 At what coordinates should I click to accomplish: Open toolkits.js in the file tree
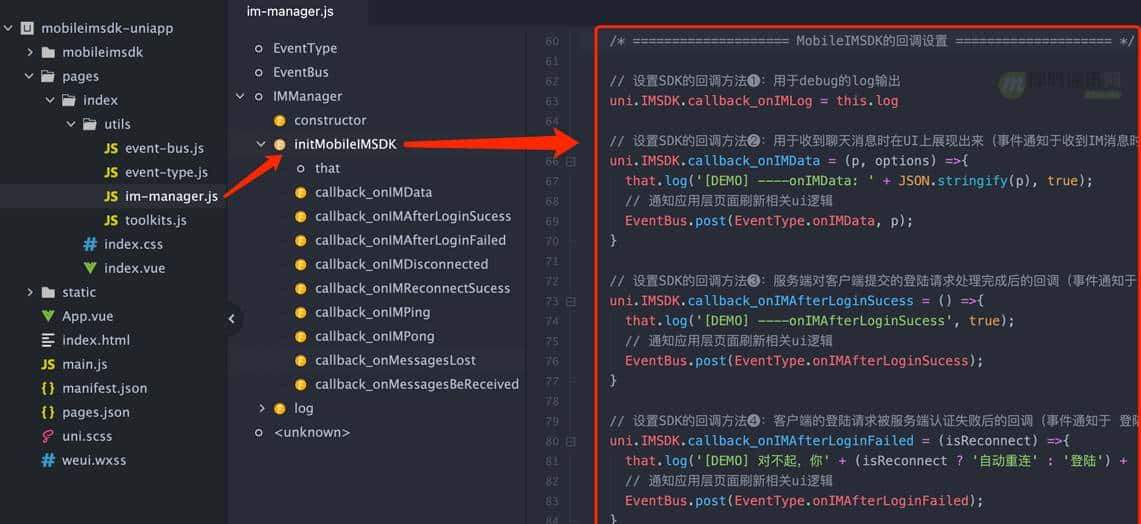point(156,220)
